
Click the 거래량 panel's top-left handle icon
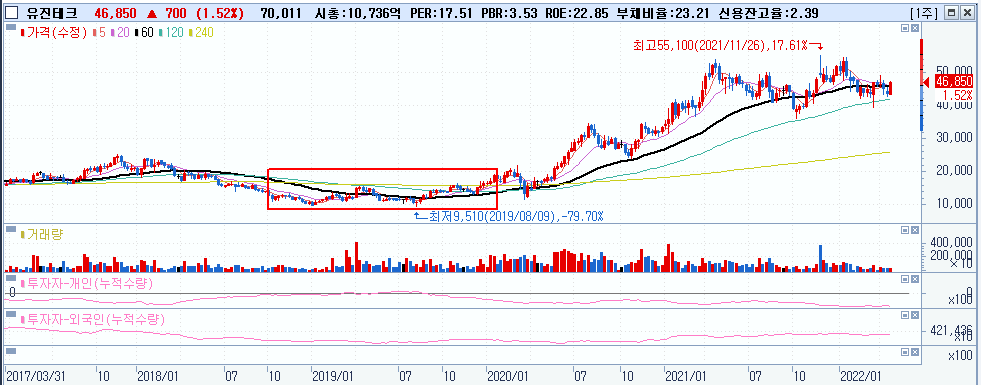(x=10, y=230)
